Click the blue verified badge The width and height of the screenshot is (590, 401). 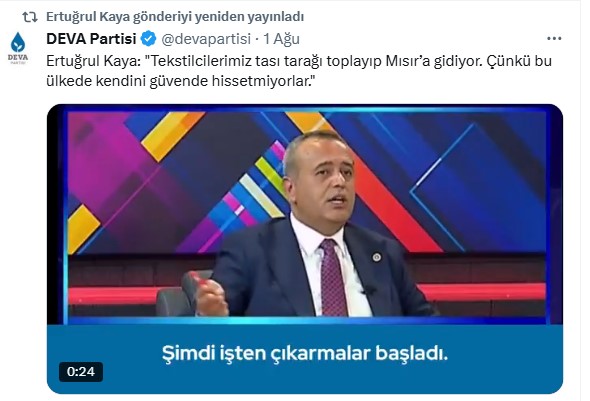tap(148, 39)
